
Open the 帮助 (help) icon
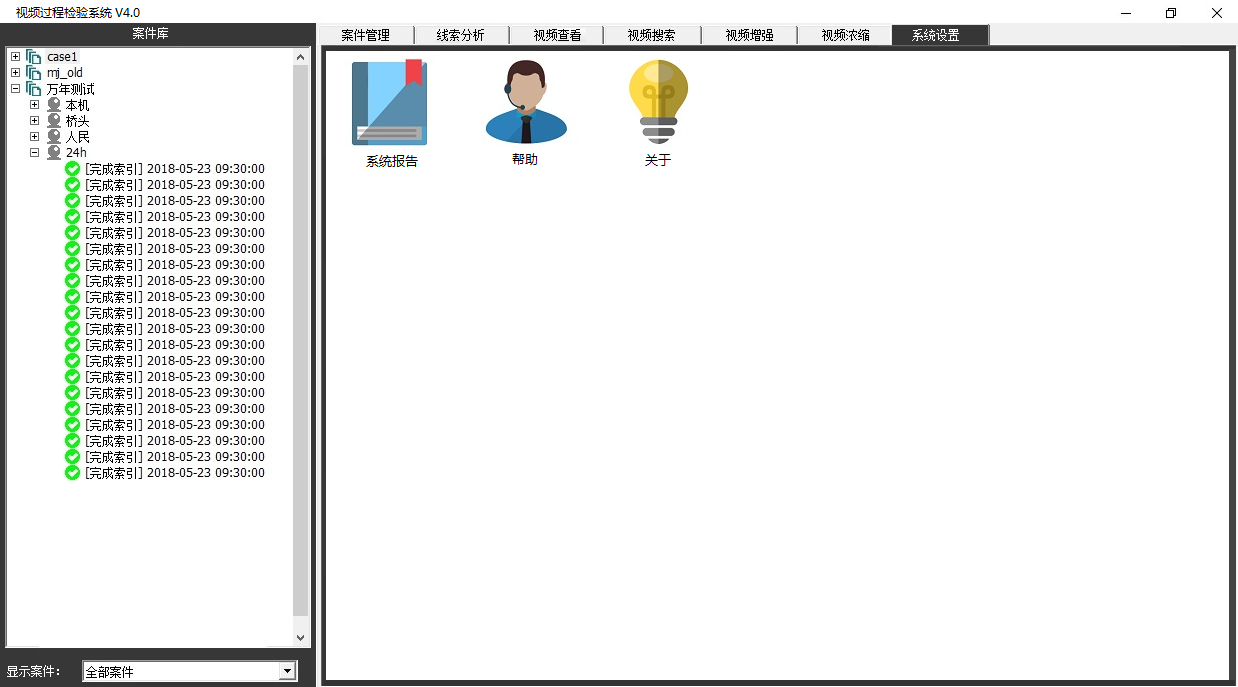[525, 100]
